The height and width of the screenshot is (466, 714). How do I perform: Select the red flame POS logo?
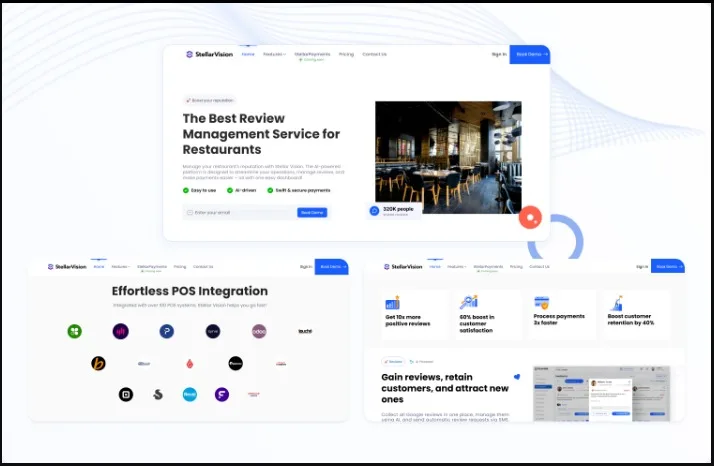point(190,364)
